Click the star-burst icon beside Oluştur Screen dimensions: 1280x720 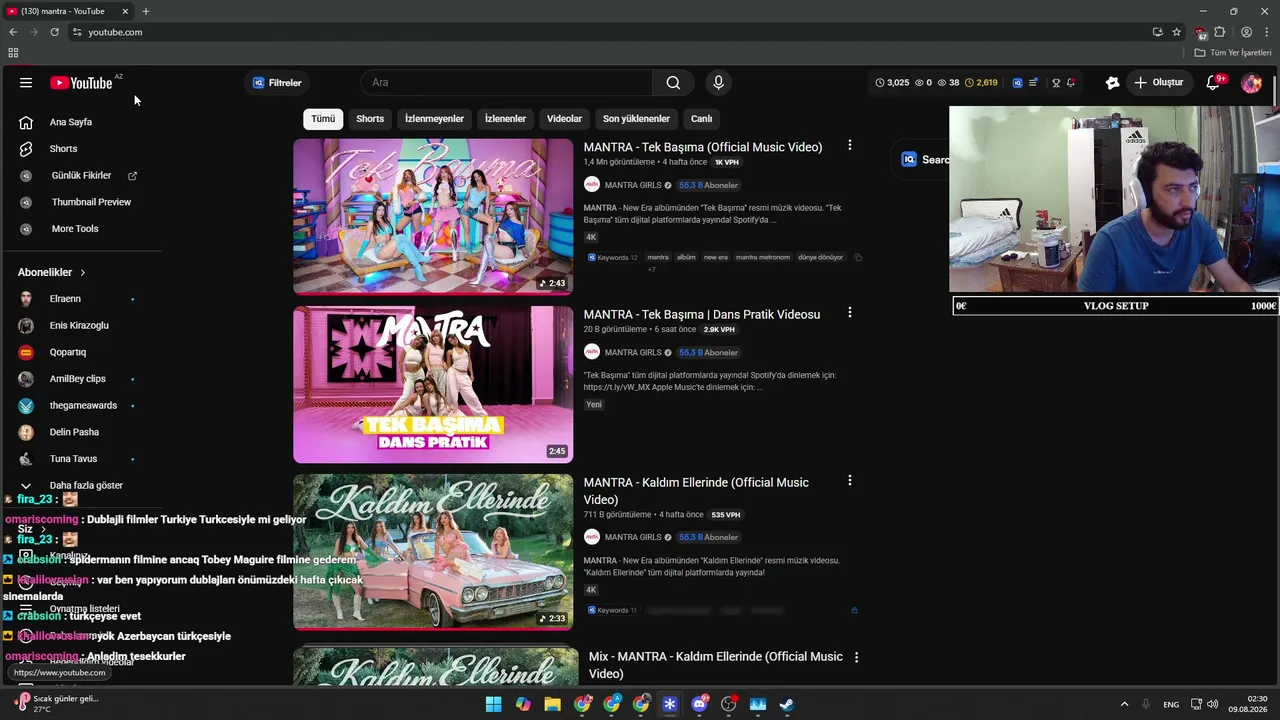(x=1112, y=83)
